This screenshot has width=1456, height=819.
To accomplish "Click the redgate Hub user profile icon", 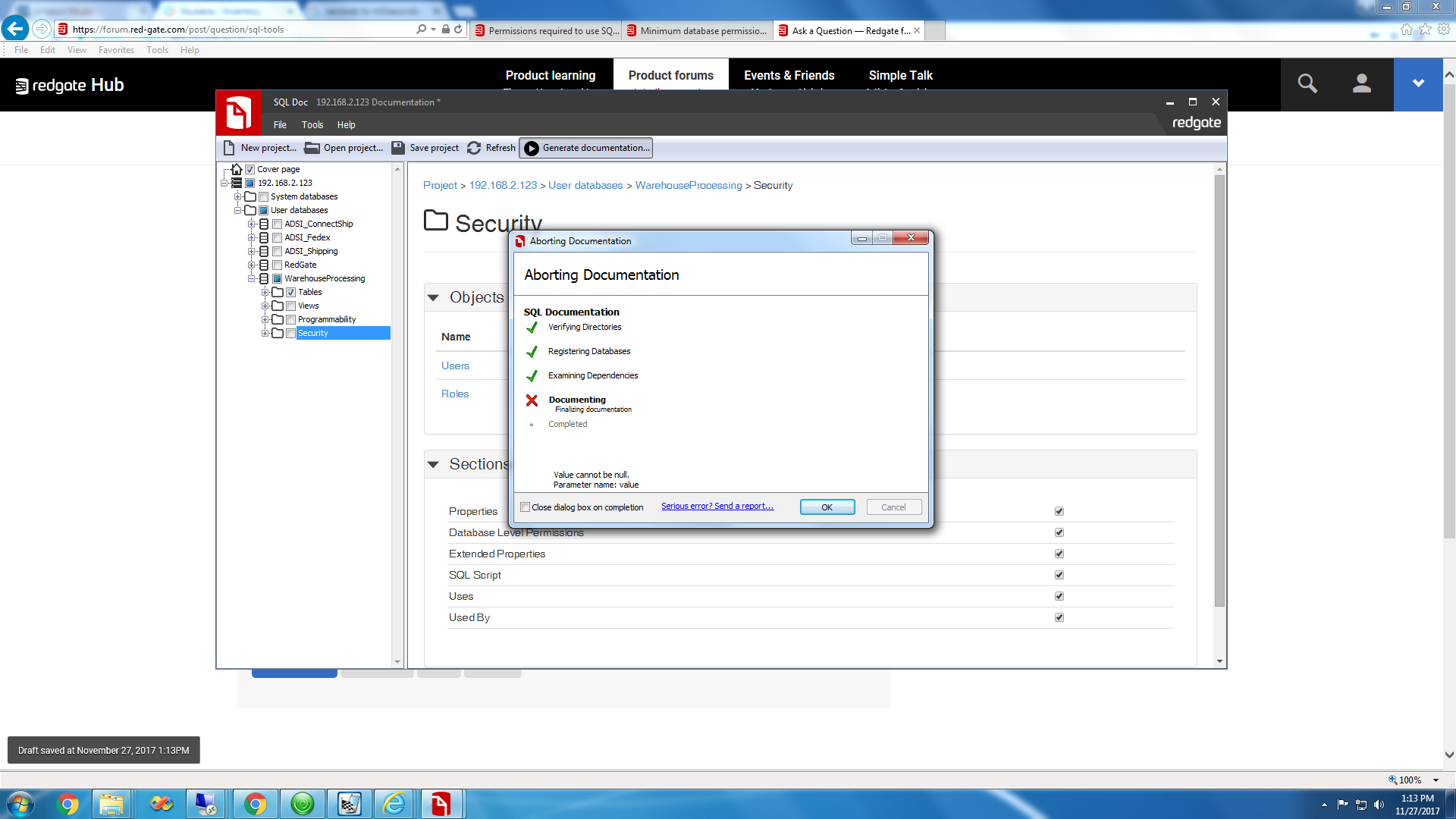I will tap(1362, 83).
